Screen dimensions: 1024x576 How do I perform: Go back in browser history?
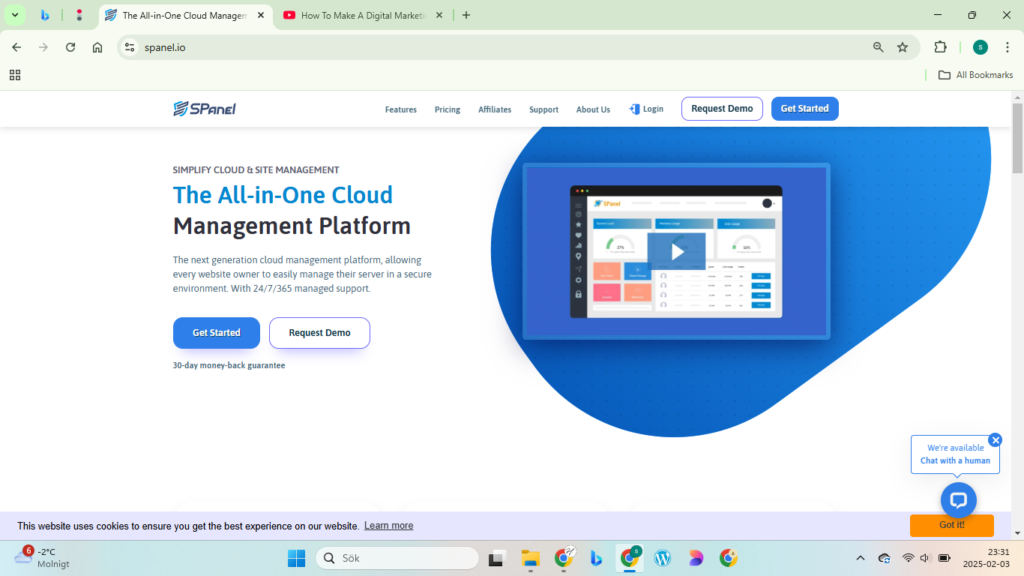point(16,47)
